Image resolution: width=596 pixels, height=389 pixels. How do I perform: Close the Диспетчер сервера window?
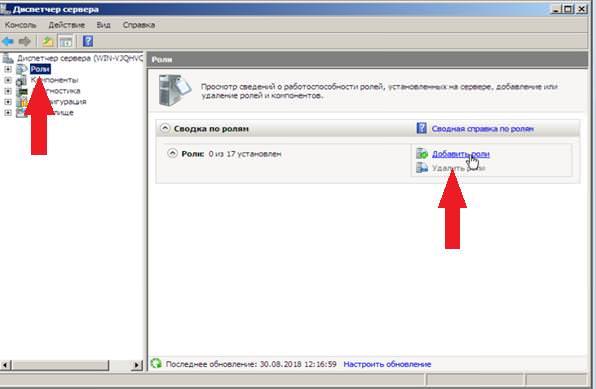tap(581, 9)
